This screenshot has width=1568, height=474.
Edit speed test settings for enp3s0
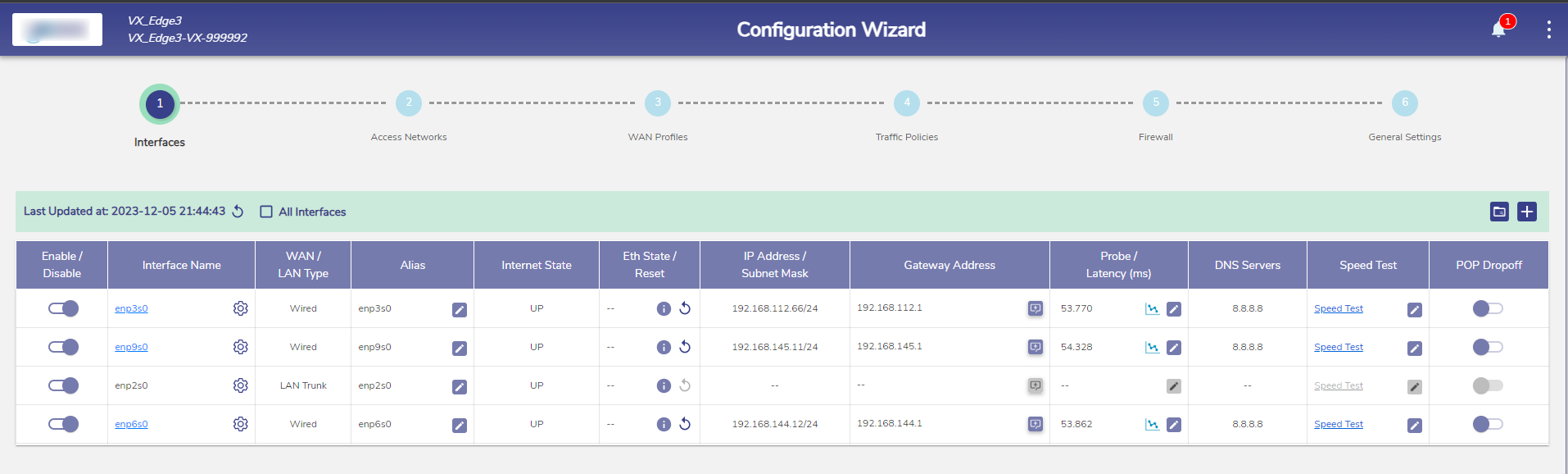click(x=1415, y=309)
